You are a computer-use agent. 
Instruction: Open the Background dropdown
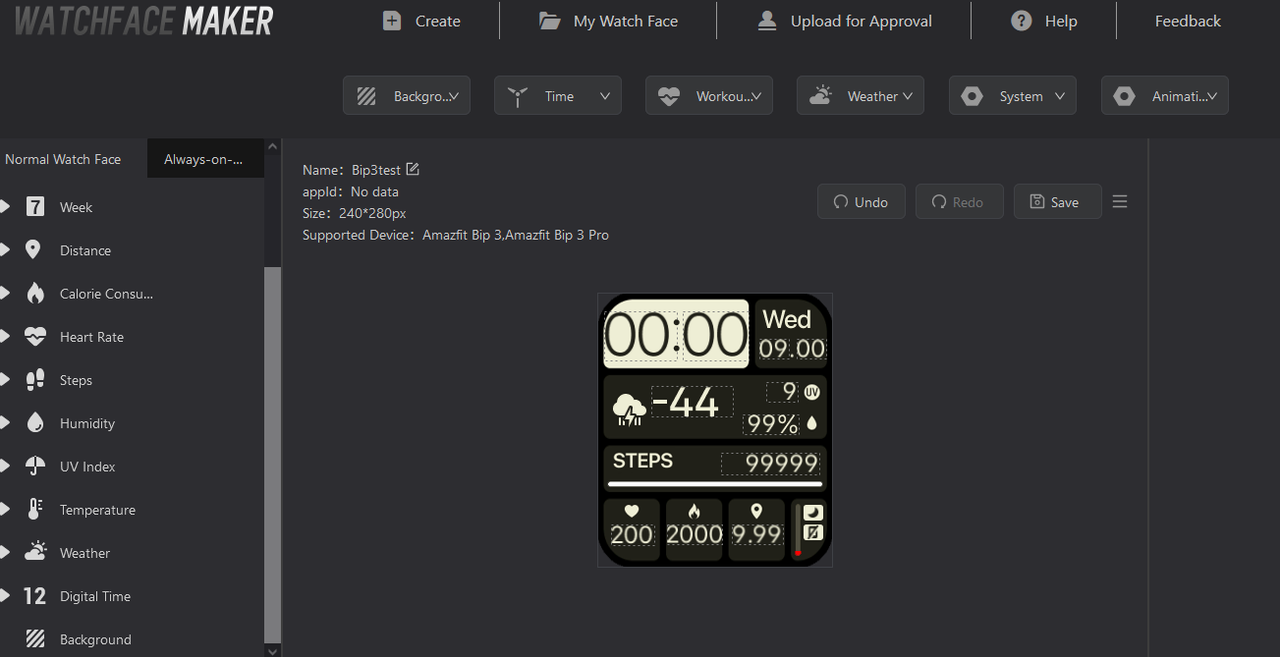(x=407, y=96)
